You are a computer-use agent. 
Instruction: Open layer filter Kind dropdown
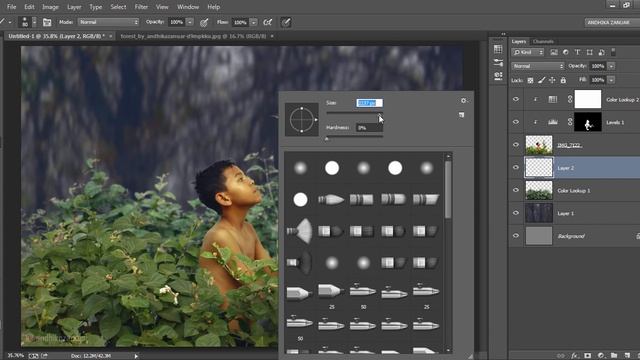pyautogui.click(x=528, y=52)
